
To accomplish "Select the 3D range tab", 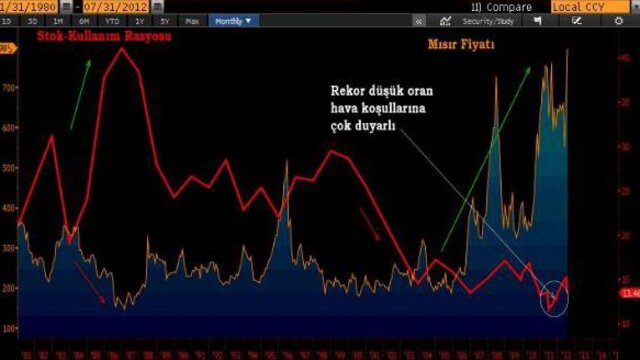I will pyautogui.click(x=32, y=21).
